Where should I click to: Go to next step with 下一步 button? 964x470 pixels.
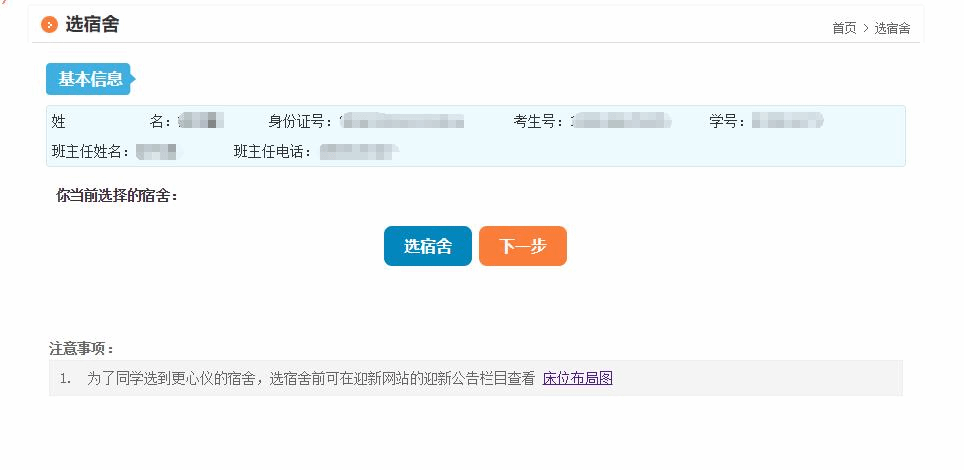523,246
